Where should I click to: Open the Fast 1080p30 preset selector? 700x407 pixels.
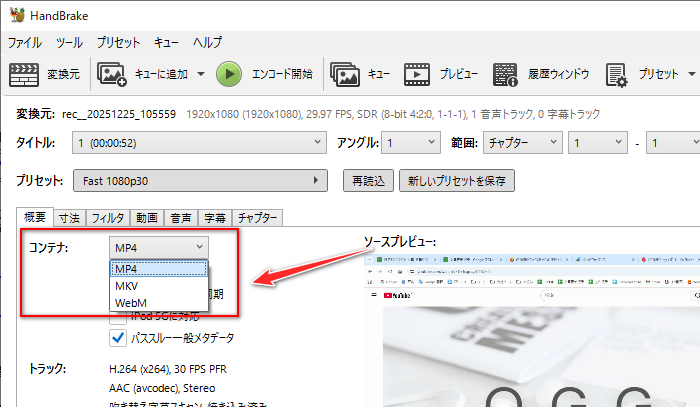click(200, 181)
